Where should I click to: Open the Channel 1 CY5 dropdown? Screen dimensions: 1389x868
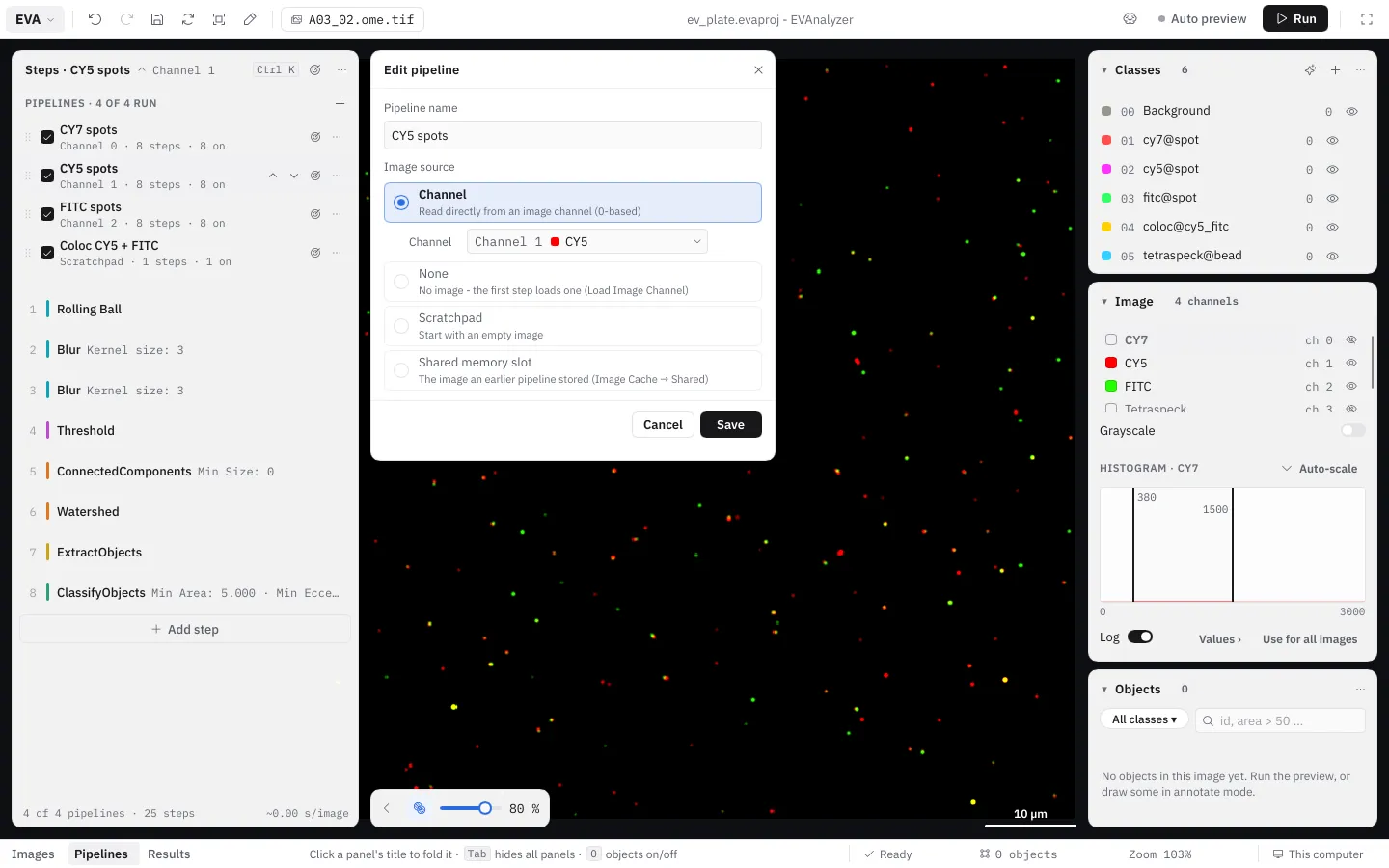tap(587, 241)
